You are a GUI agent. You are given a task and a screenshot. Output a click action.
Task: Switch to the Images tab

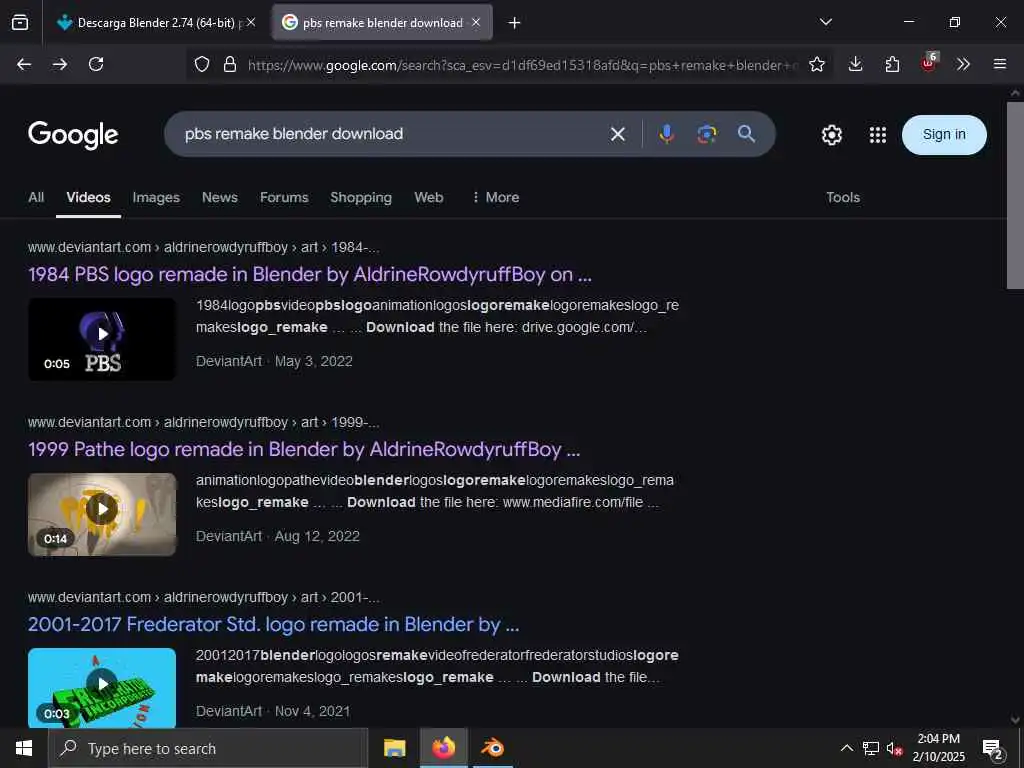(x=156, y=197)
